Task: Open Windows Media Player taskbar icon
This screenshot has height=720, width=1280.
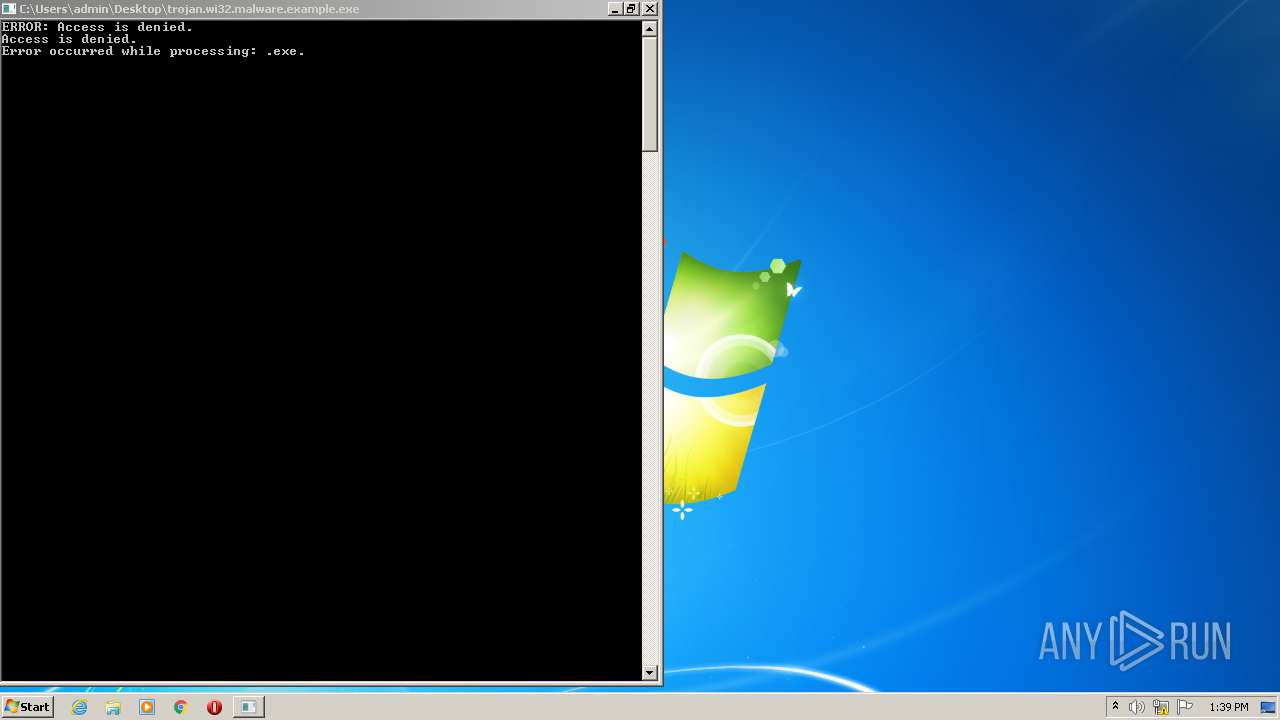Action: [x=147, y=707]
